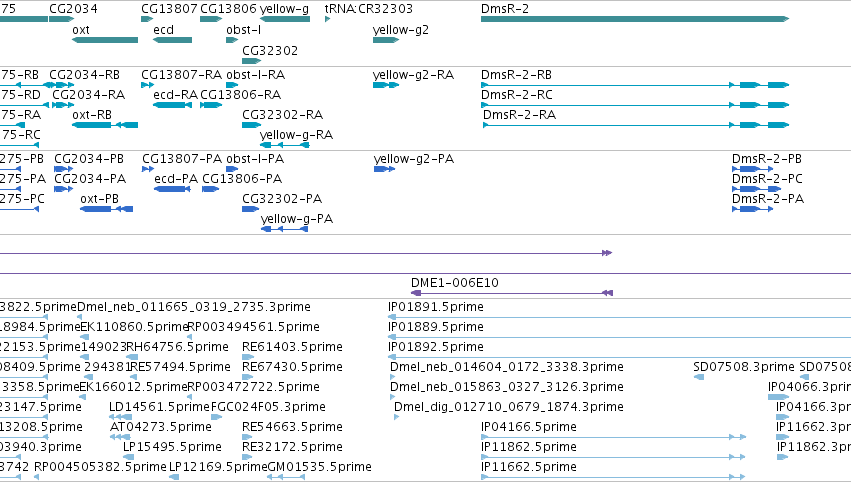
Task: Select the DME1-006E10 clone feature
Action: click(512, 293)
